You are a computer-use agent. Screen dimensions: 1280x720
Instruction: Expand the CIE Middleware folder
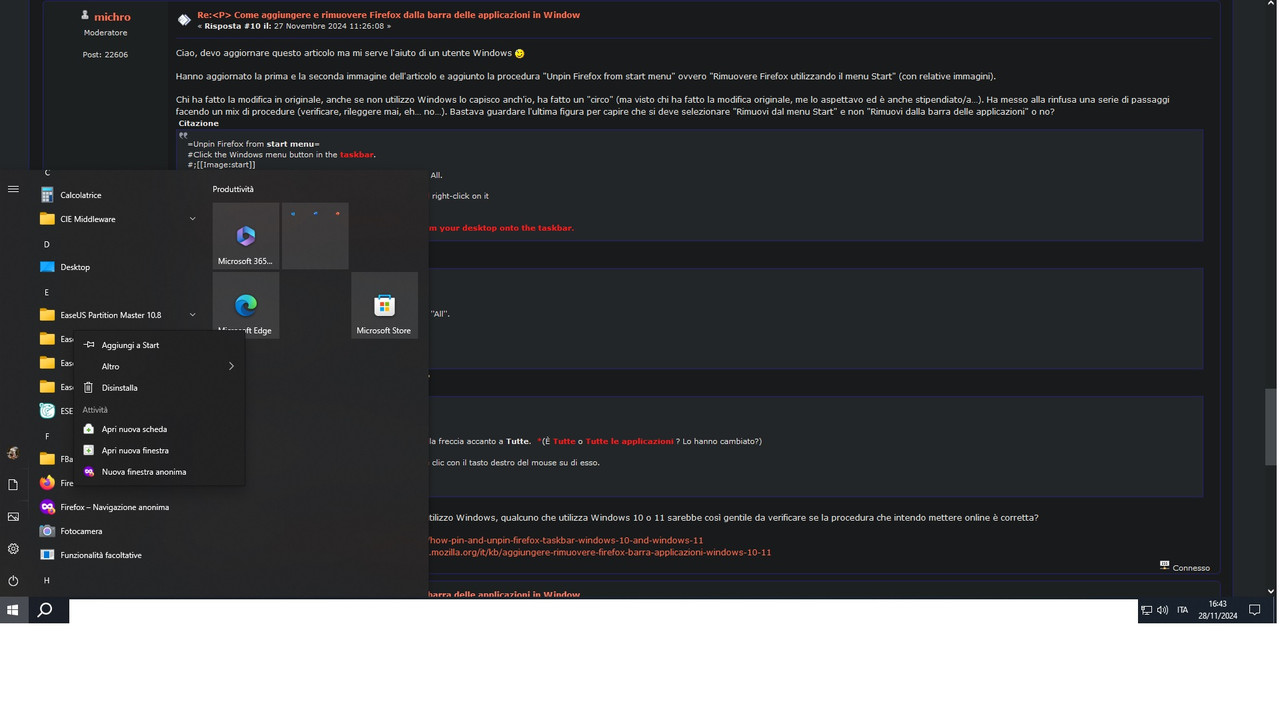192,219
